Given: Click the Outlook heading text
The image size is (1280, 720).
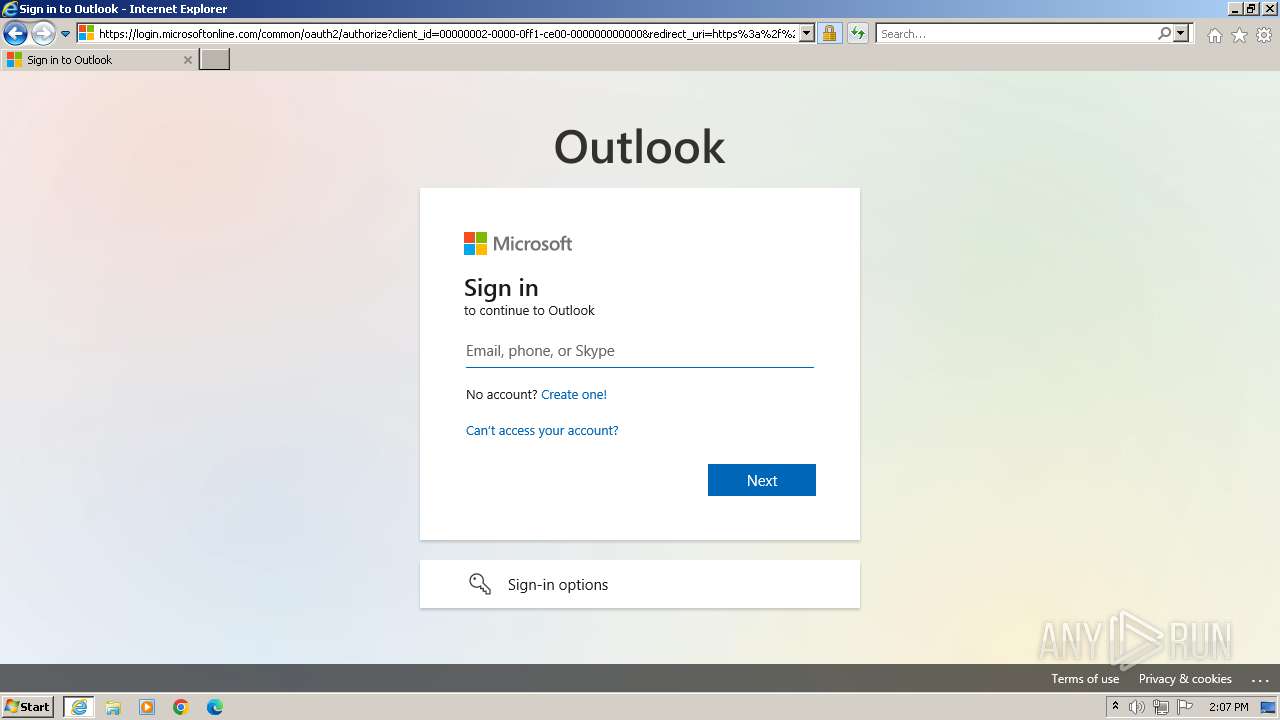Looking at the screenshot, I should 640,147.
